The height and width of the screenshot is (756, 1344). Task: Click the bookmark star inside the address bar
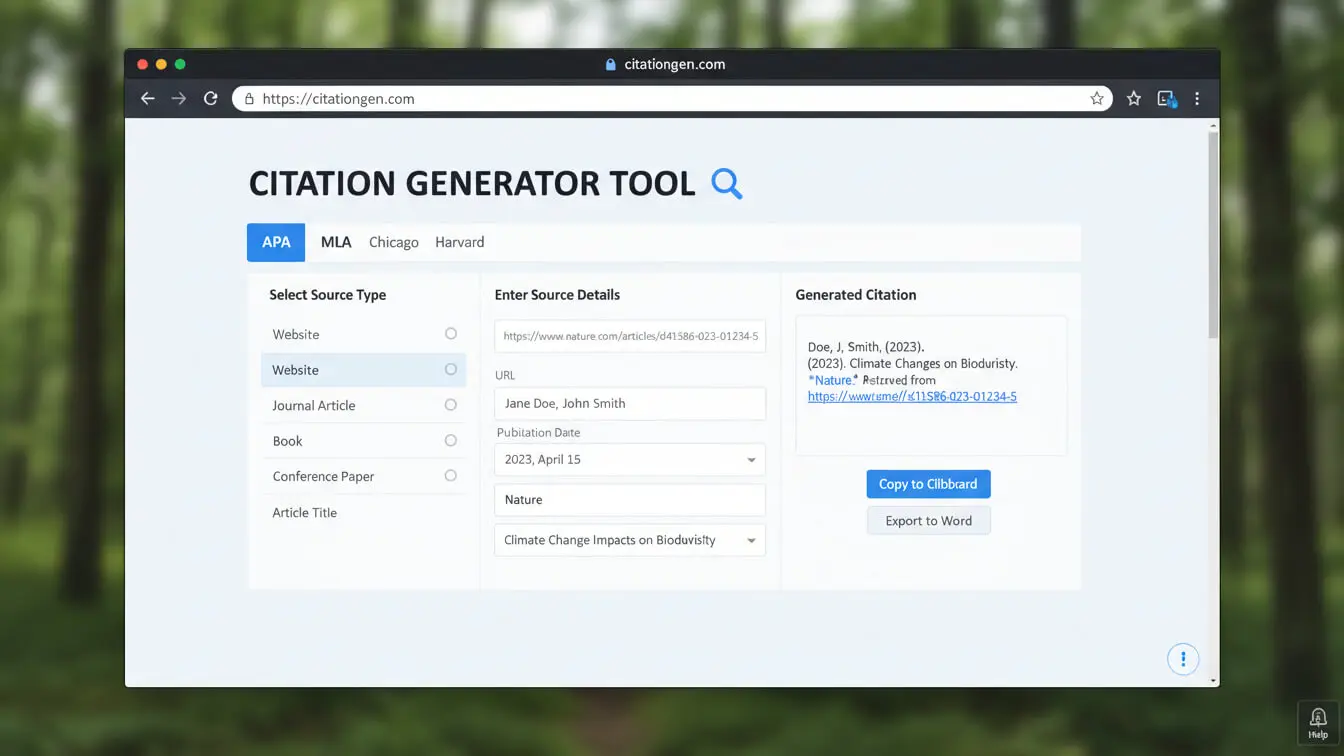coord(1097,98)
